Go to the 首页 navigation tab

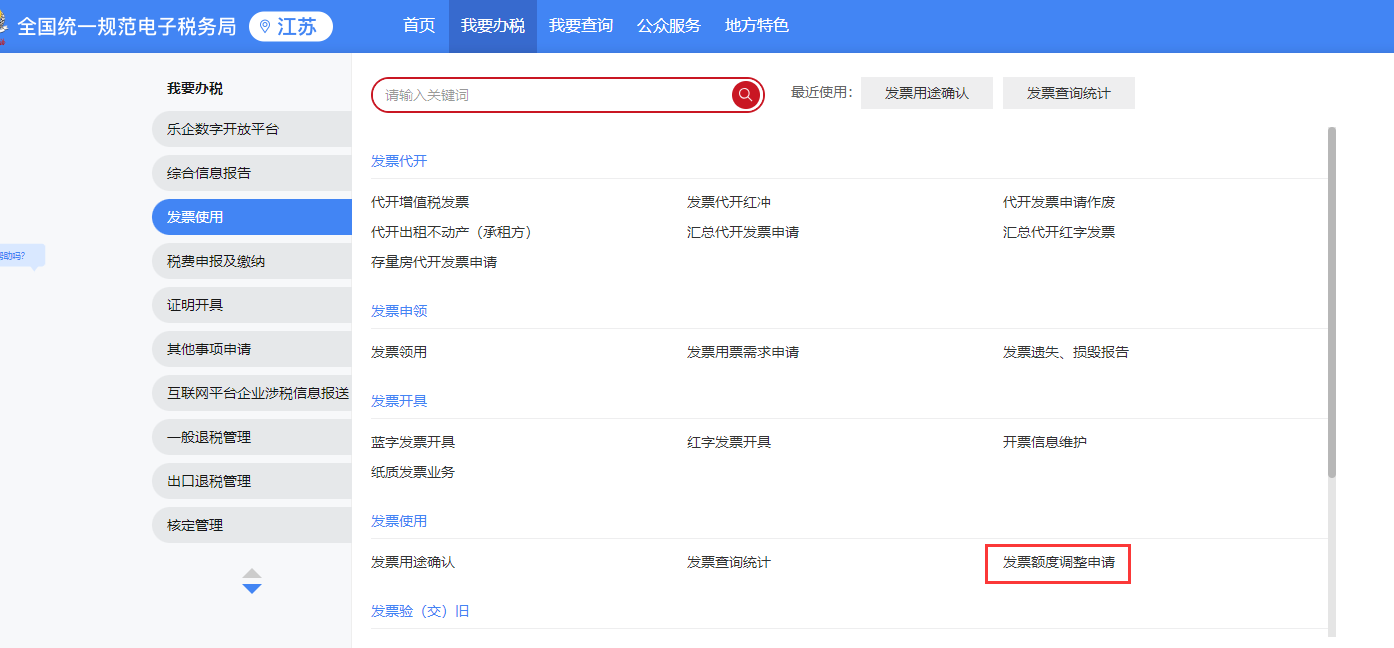pos(419,26)
